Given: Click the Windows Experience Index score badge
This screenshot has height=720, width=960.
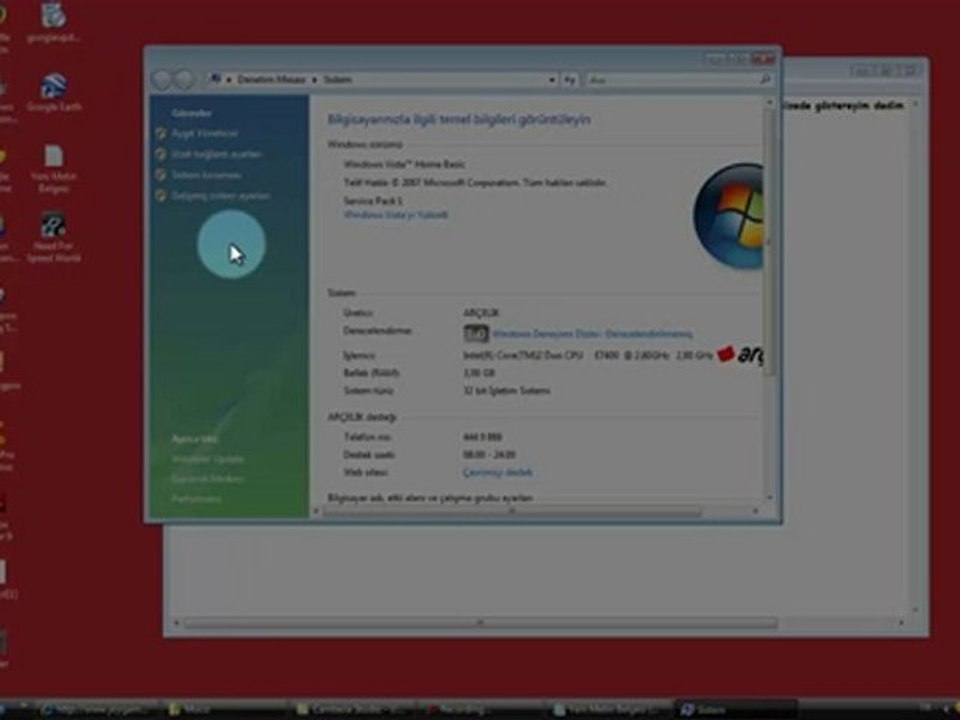Looking at the screenshot, I should click(x=476, y=334).
